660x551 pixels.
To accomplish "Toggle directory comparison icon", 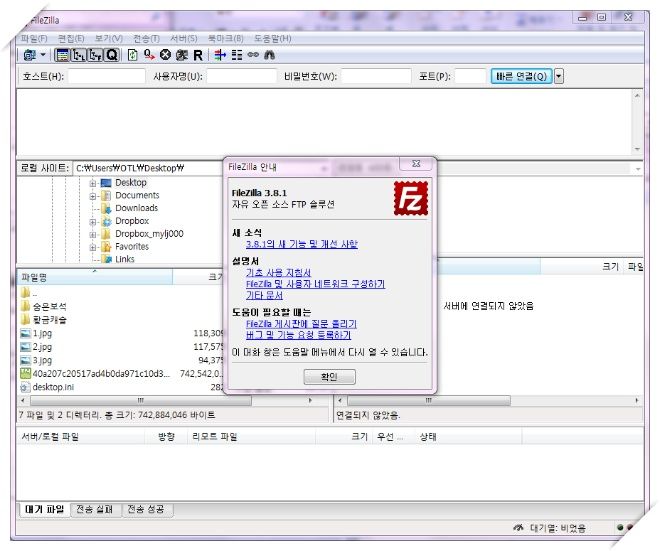I will tap(237, 55).
